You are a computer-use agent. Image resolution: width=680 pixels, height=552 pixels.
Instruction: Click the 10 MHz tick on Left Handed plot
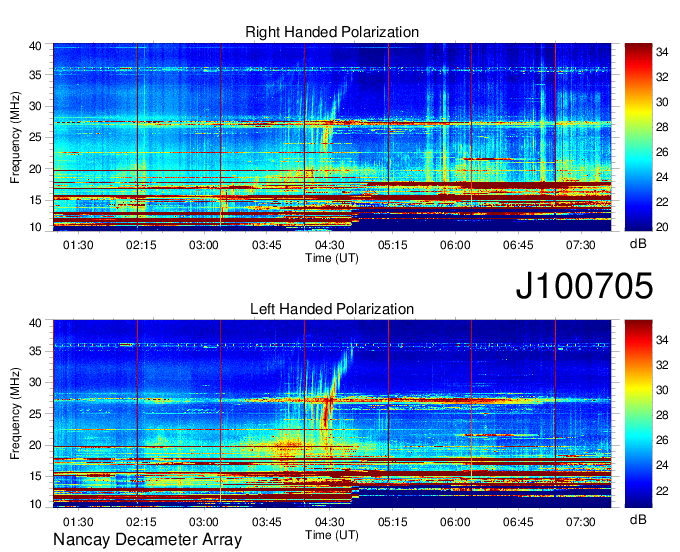tap(35, 504)
